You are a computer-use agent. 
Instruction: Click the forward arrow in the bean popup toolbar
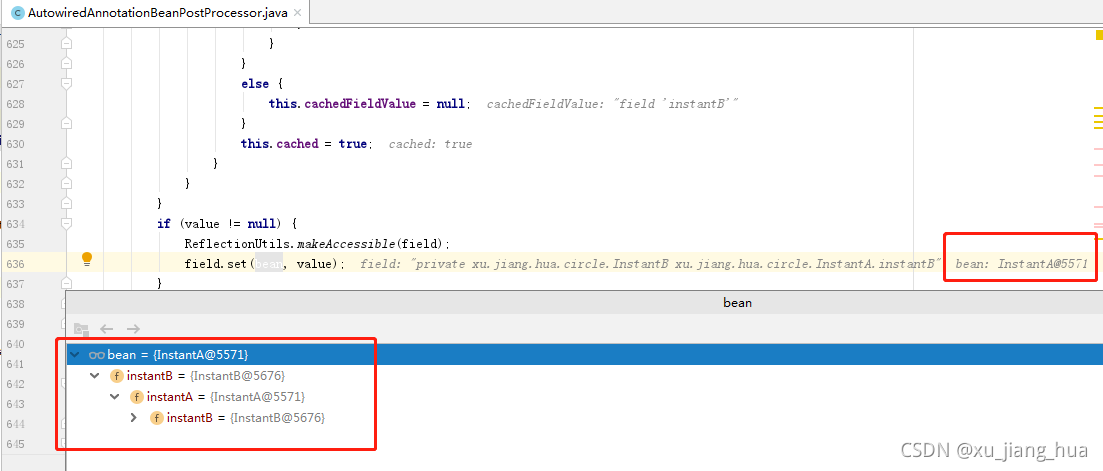(133, 328)
